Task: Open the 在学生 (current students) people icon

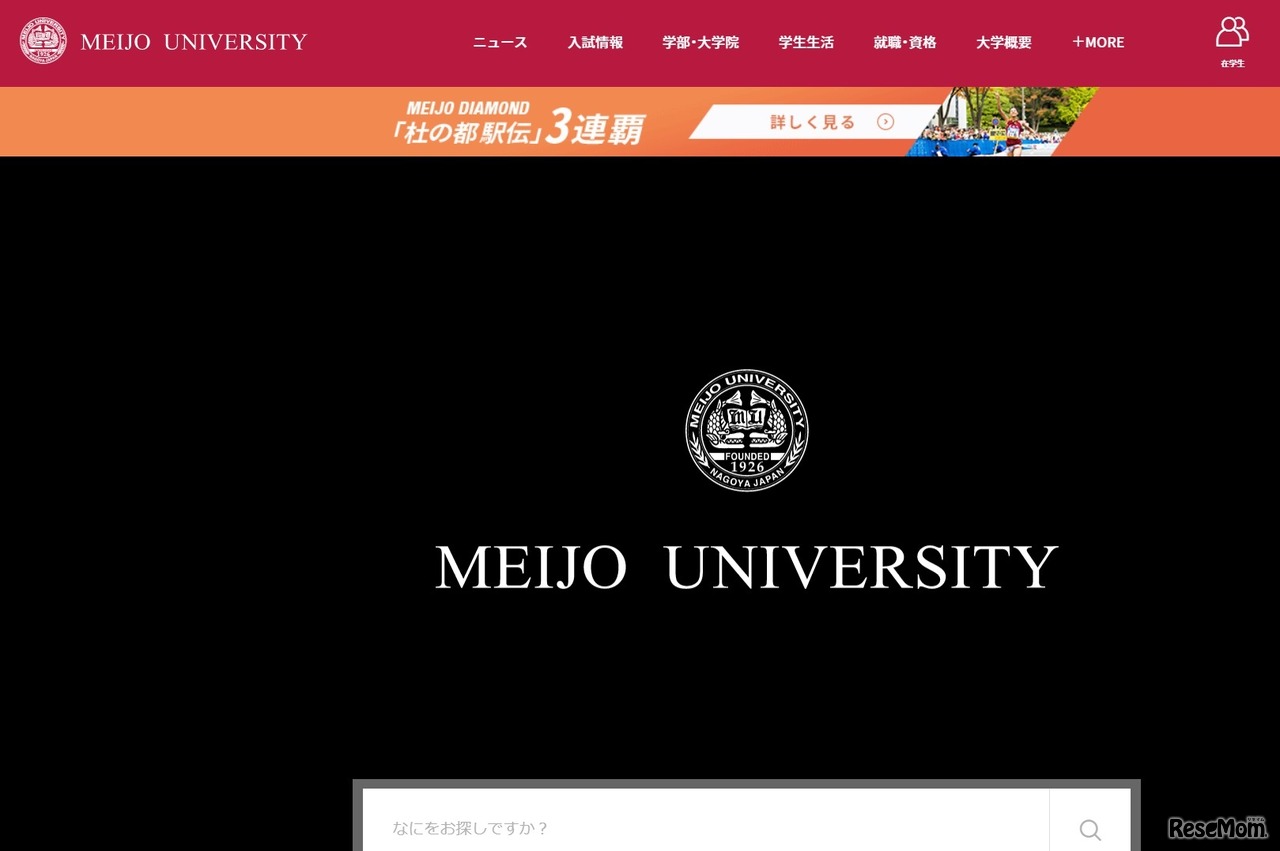Action: tap(1232, 33)
